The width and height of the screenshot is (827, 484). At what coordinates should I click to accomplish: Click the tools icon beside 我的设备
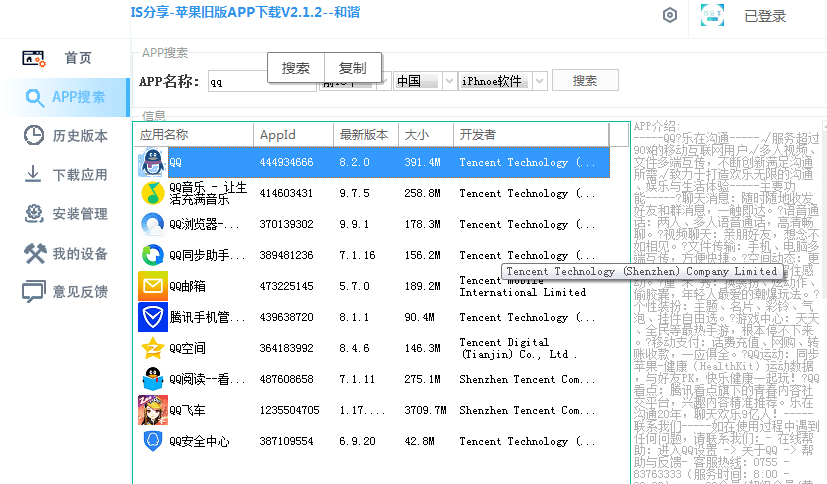(34, 254)
